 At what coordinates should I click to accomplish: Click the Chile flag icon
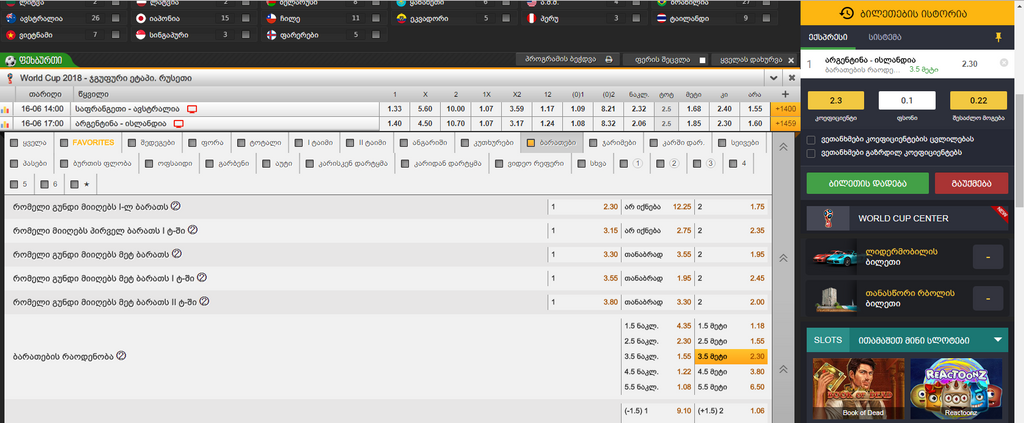[271, 18]
